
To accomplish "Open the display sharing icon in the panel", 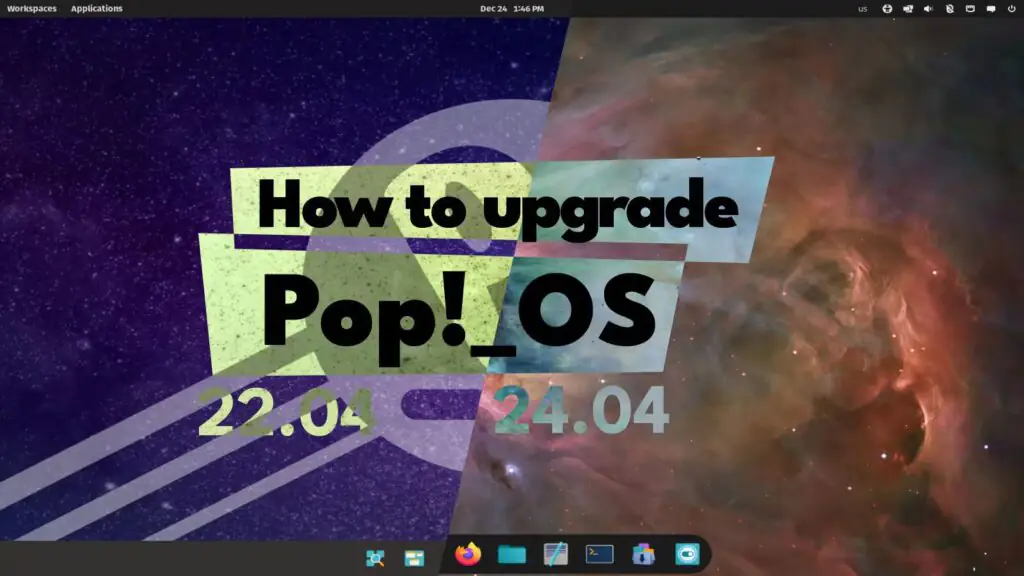I will coord(908,9).
